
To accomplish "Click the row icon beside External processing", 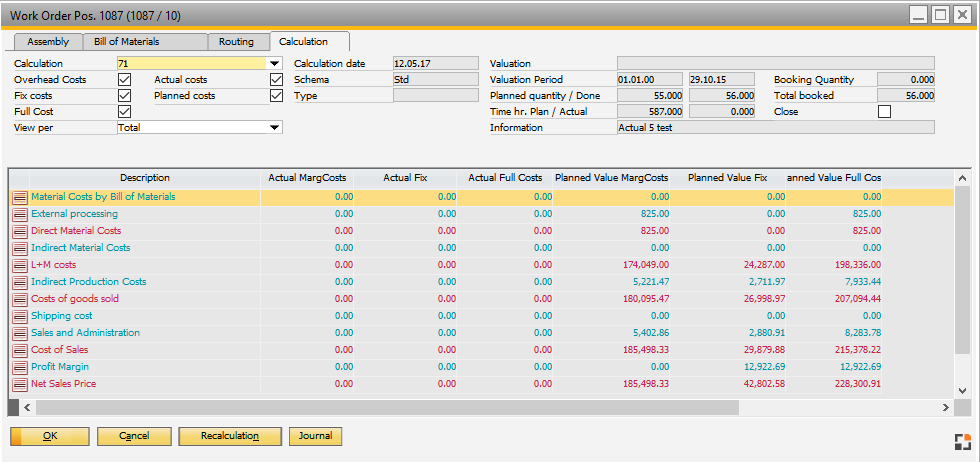I will click(20, 214).
